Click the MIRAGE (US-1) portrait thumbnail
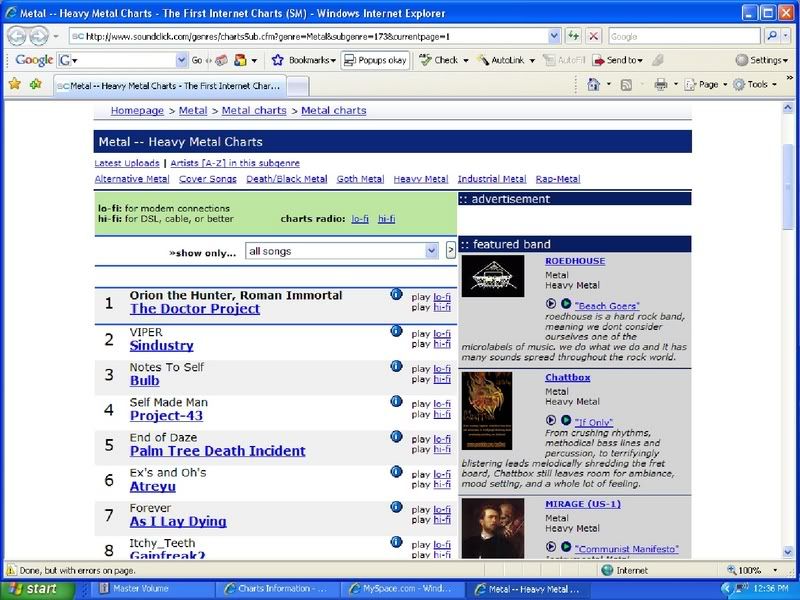 493,528
